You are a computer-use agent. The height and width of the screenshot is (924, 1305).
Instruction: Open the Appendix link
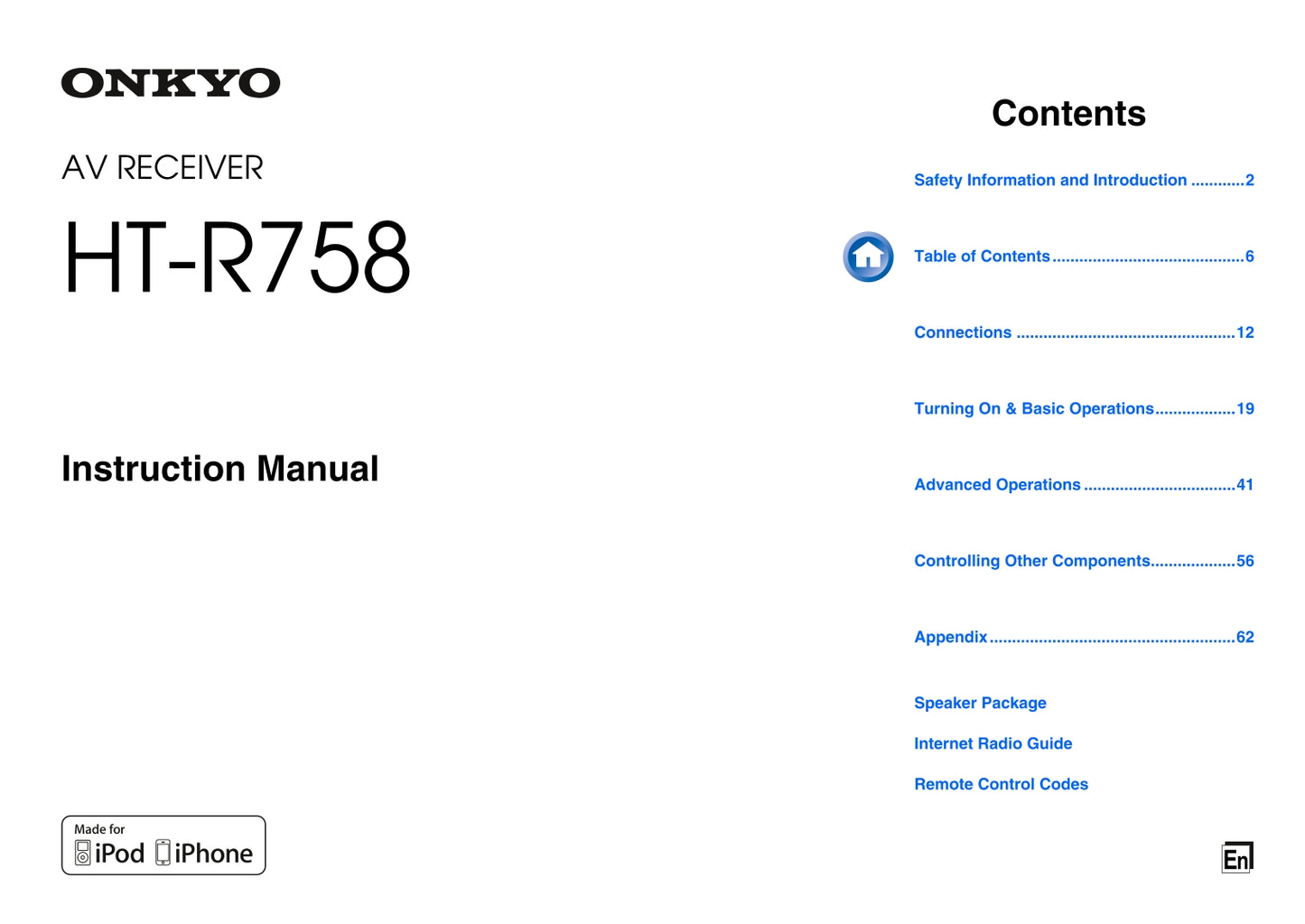pos(950,637)
